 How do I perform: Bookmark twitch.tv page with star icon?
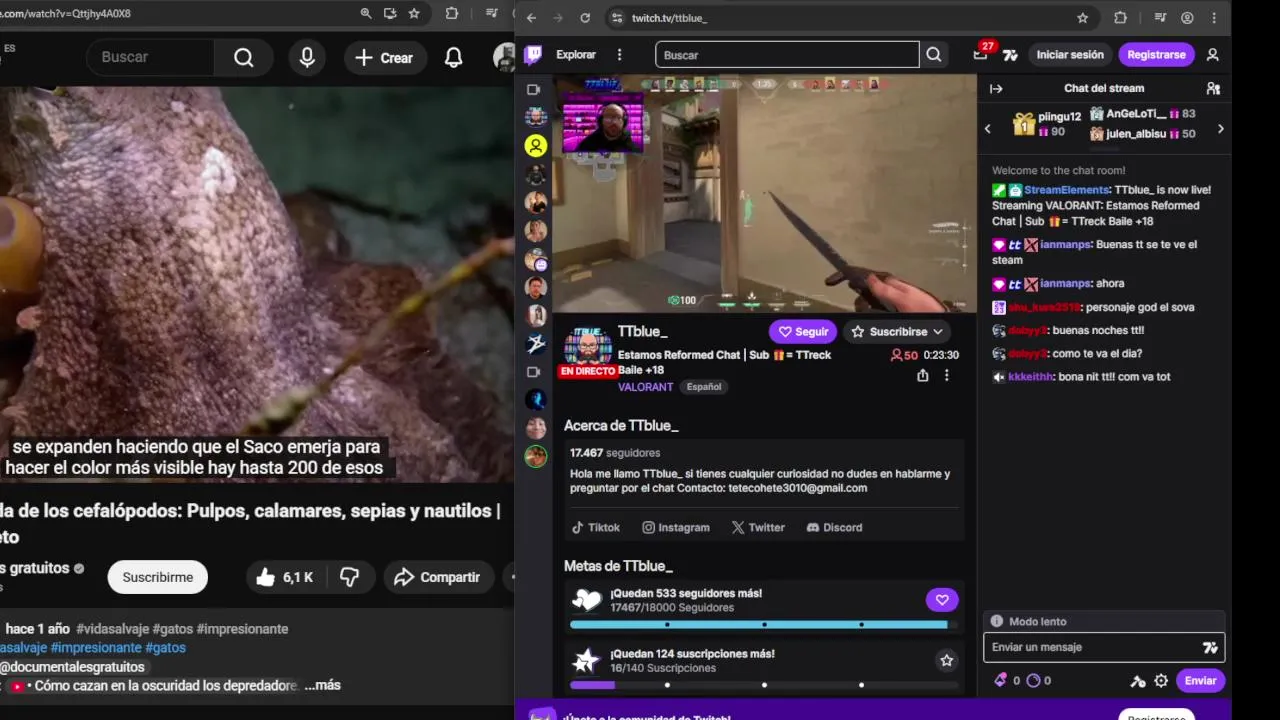pyautogui.click(x=1082, y=18)
